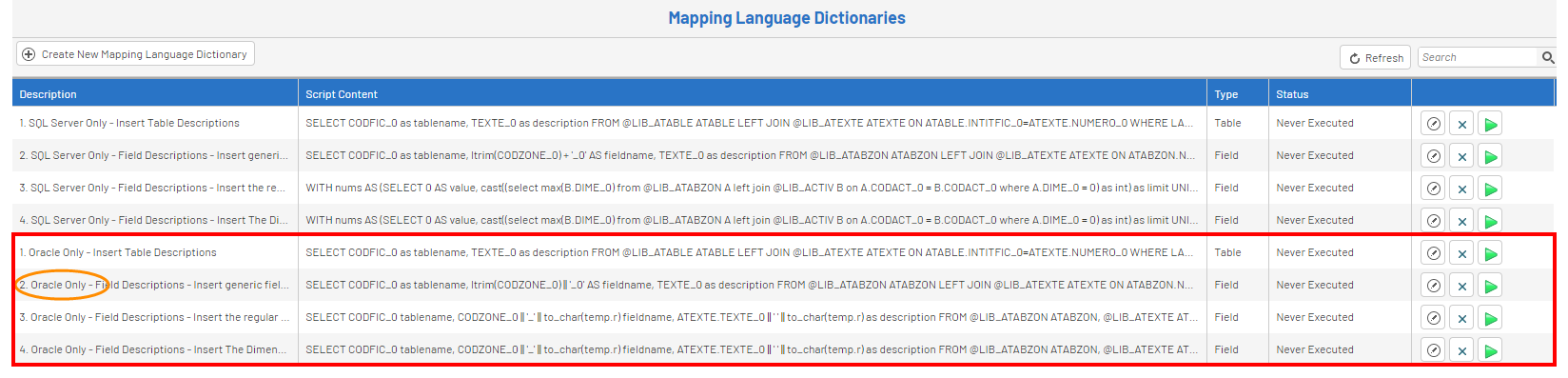Delete the Oracle Only Insert Table Descriptions row
Viewport: 1568px width, 378px height.
1462,253
